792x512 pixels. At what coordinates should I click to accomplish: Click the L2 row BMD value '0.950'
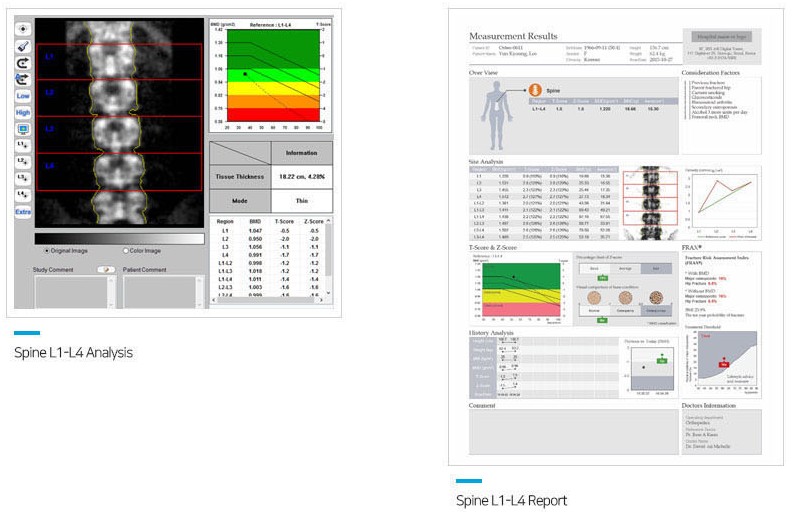point(255,239)
